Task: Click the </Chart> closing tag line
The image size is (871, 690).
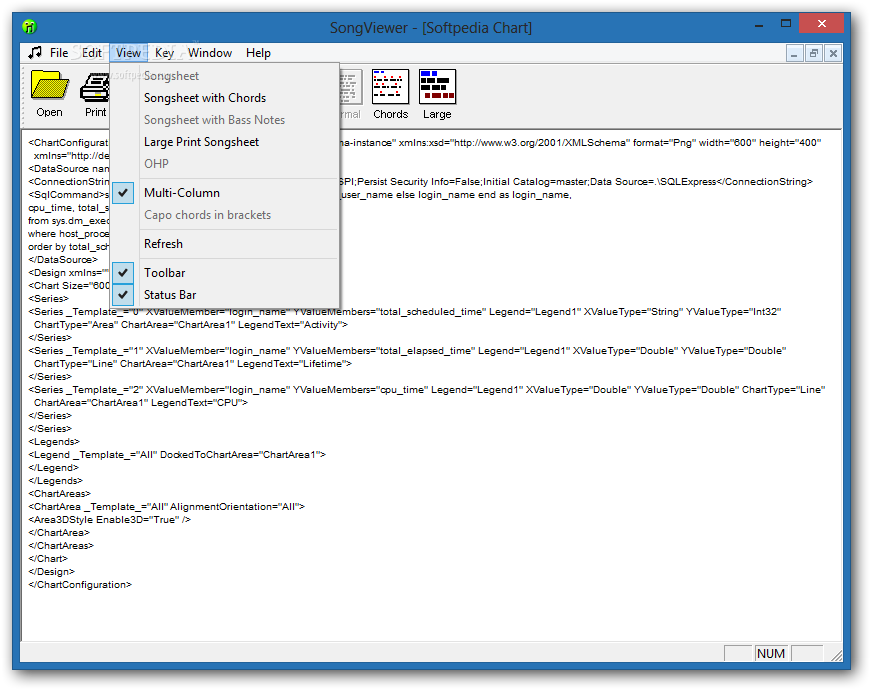Action: pyautogui.click(x=48, y=558)
